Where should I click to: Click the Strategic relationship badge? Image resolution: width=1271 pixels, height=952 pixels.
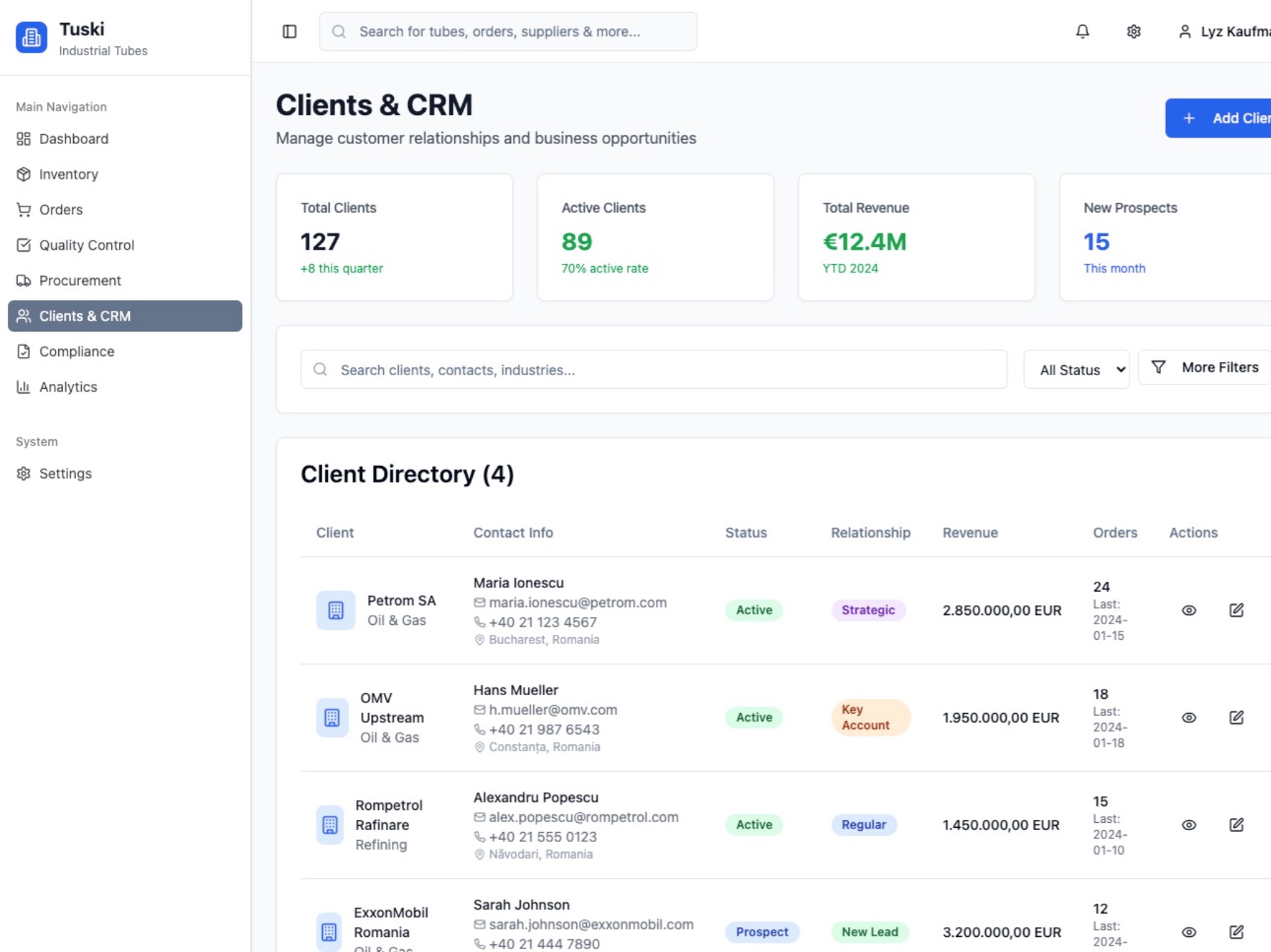(x=868, y=610)
